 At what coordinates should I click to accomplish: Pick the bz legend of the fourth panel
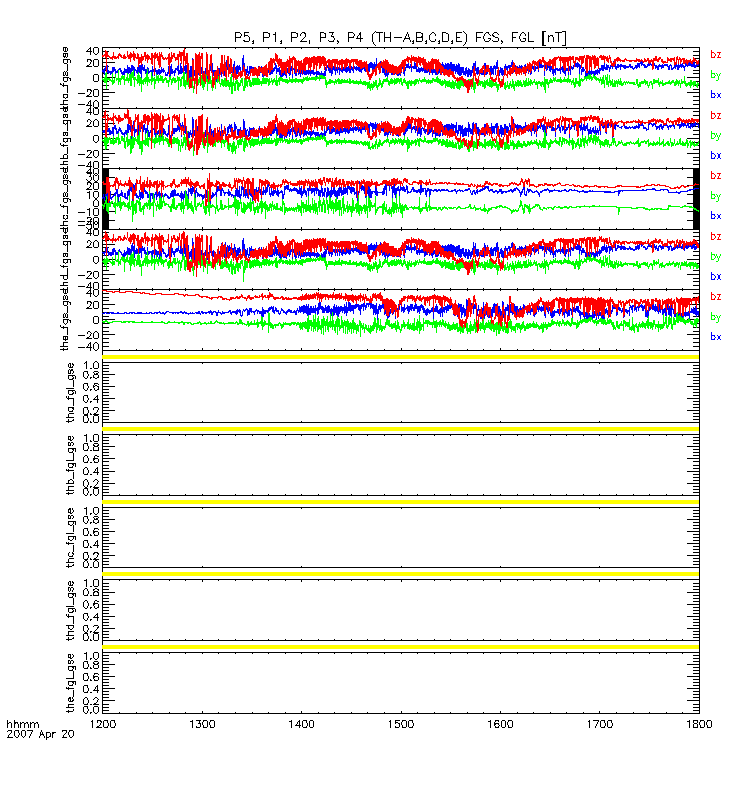(x=716, y=237)
